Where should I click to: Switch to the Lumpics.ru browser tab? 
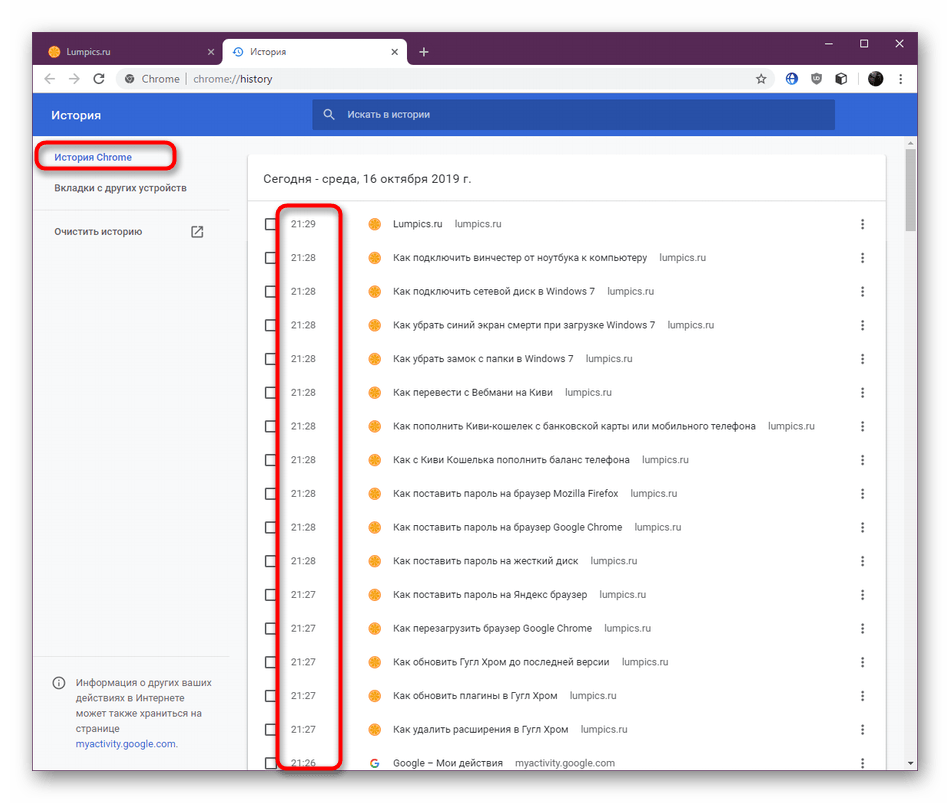(128, 52)
